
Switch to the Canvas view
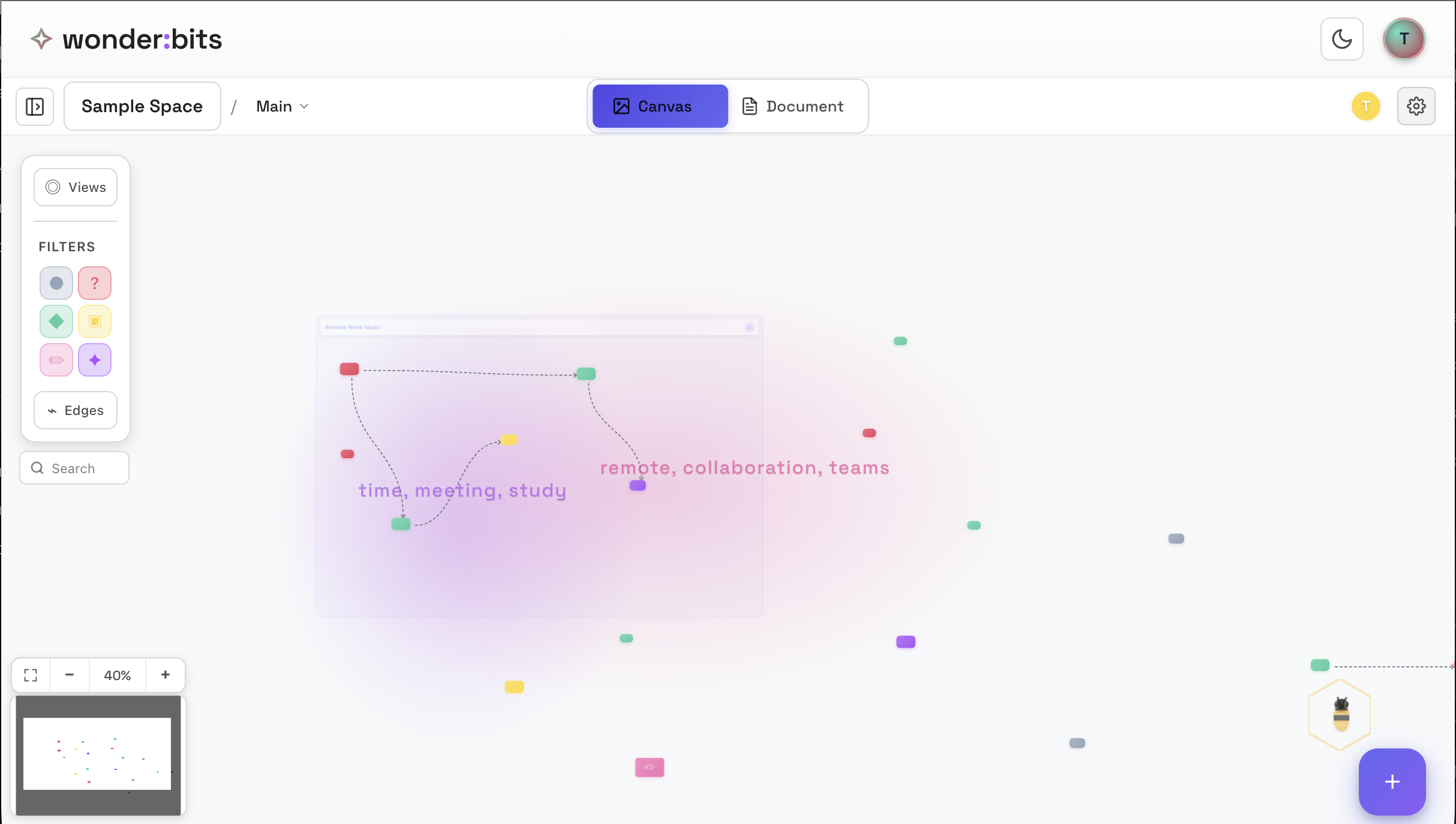click(x=659, y=106)
